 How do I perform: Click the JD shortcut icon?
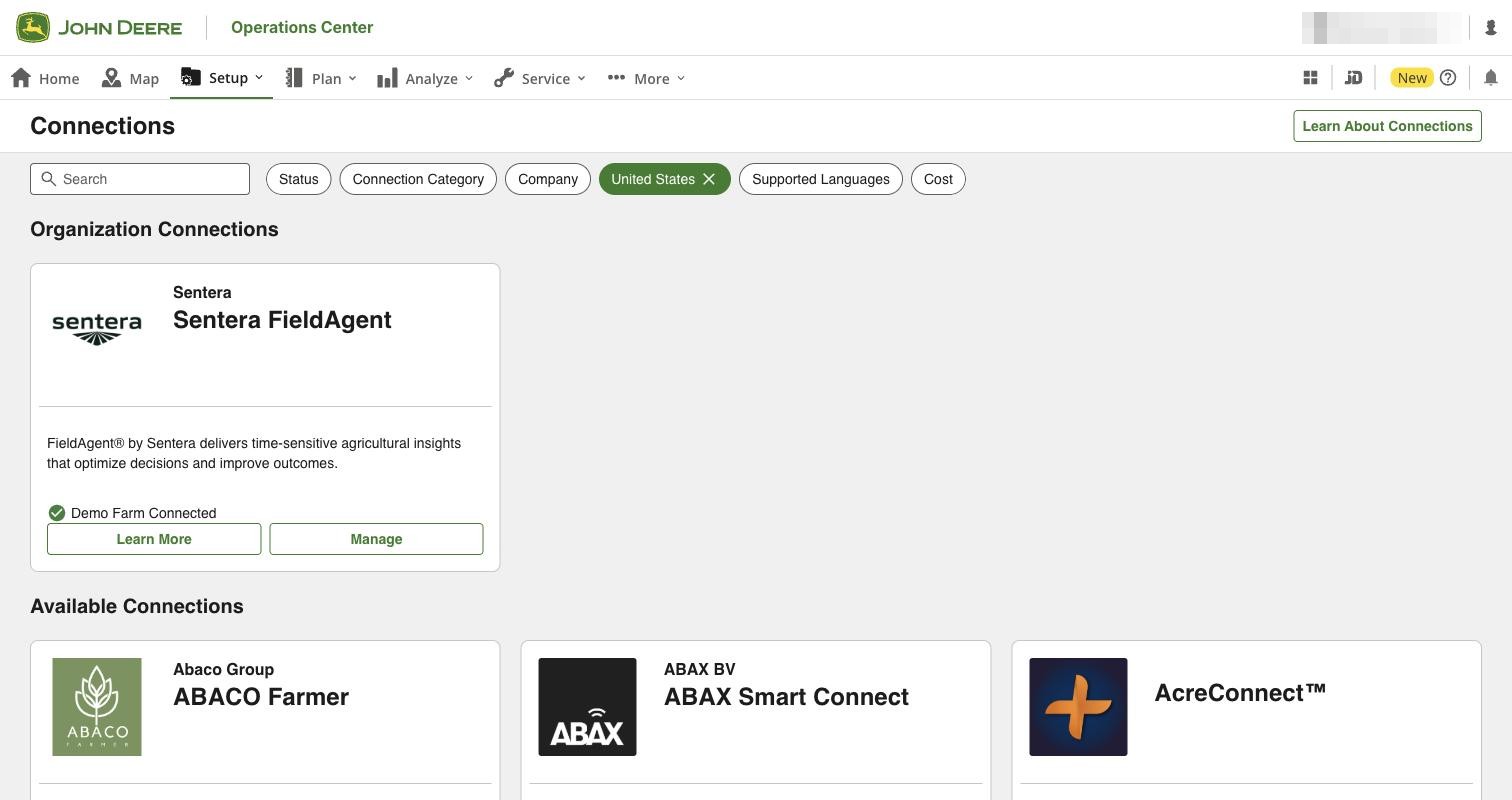point(1353,78)
